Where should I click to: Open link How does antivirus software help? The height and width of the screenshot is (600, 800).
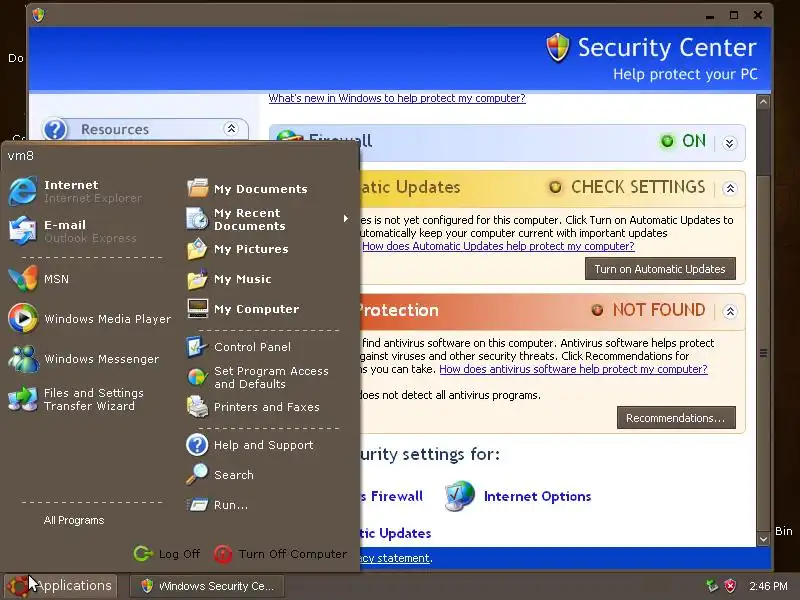(573, 369)
